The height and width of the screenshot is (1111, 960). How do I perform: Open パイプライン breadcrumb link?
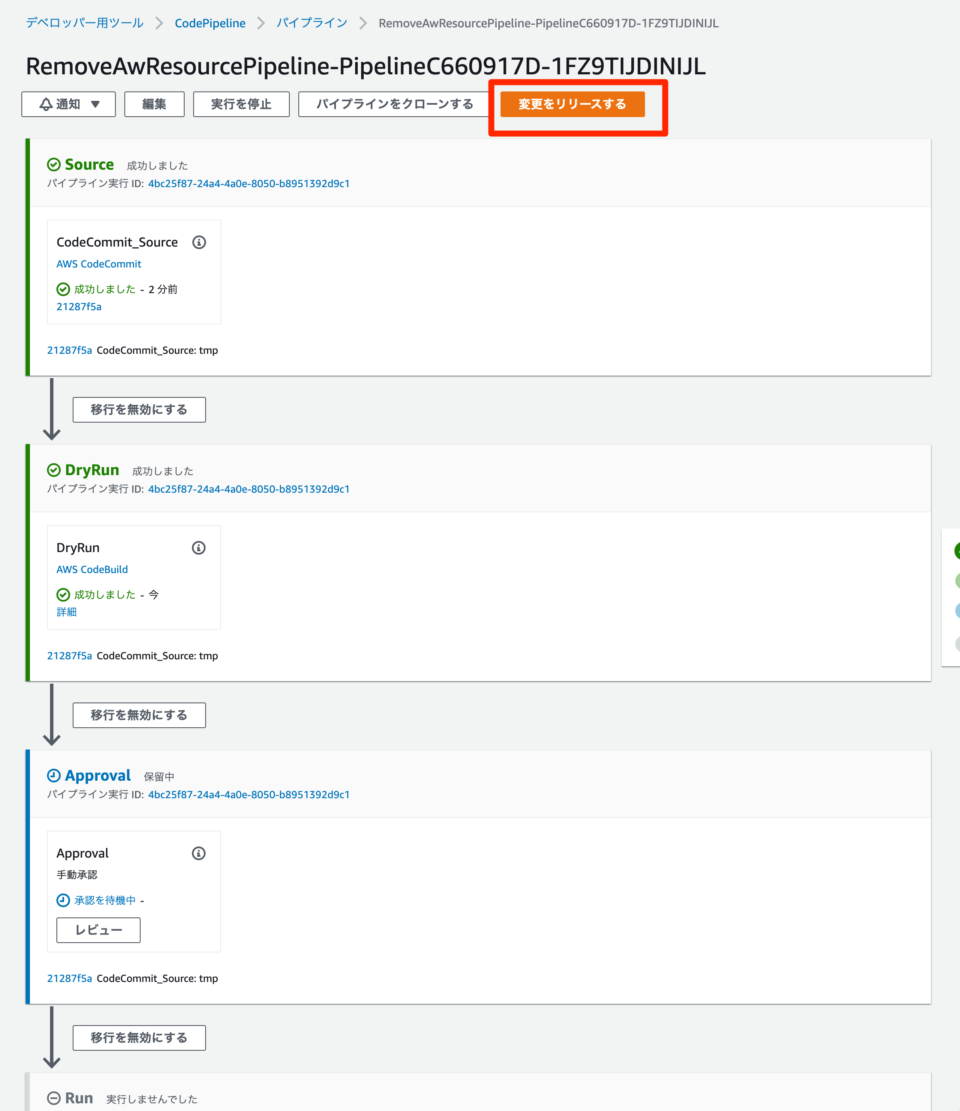(312, 23)
